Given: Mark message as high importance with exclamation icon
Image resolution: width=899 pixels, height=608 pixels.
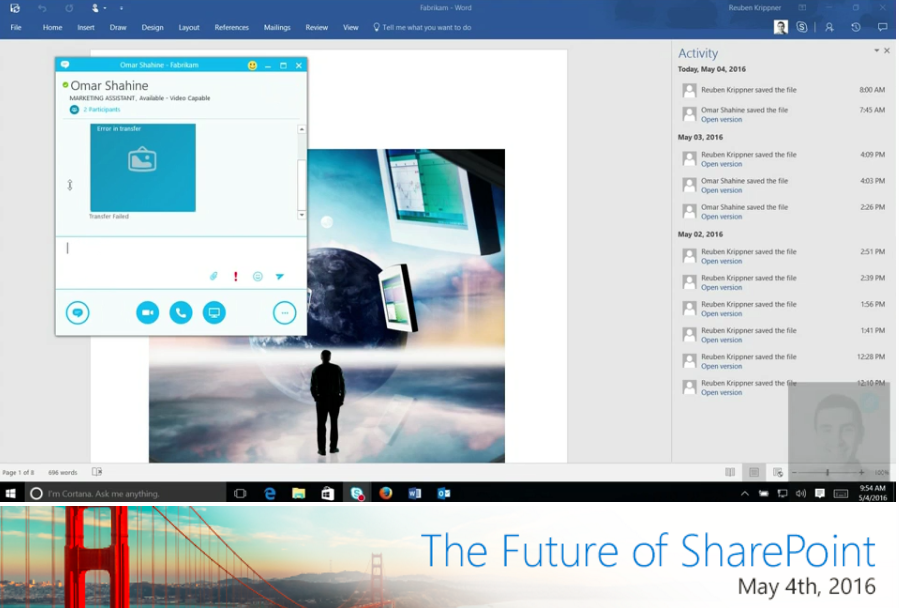Looking at the screenshot, I should tap(236, 276).
